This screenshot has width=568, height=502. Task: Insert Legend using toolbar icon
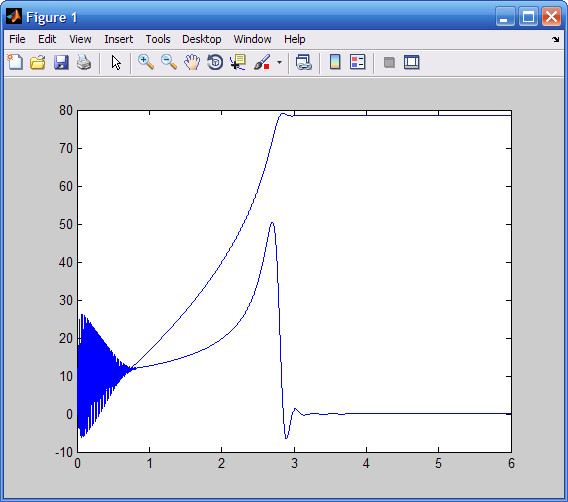click(358, 62)
